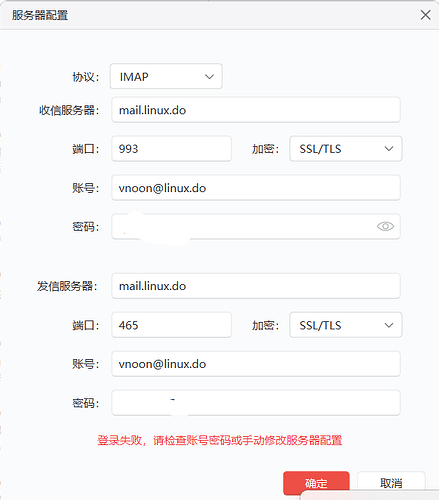Click the 收信服务器 mail.linux.do field
This screenshot has width=439, height=500.
(256, 110)
